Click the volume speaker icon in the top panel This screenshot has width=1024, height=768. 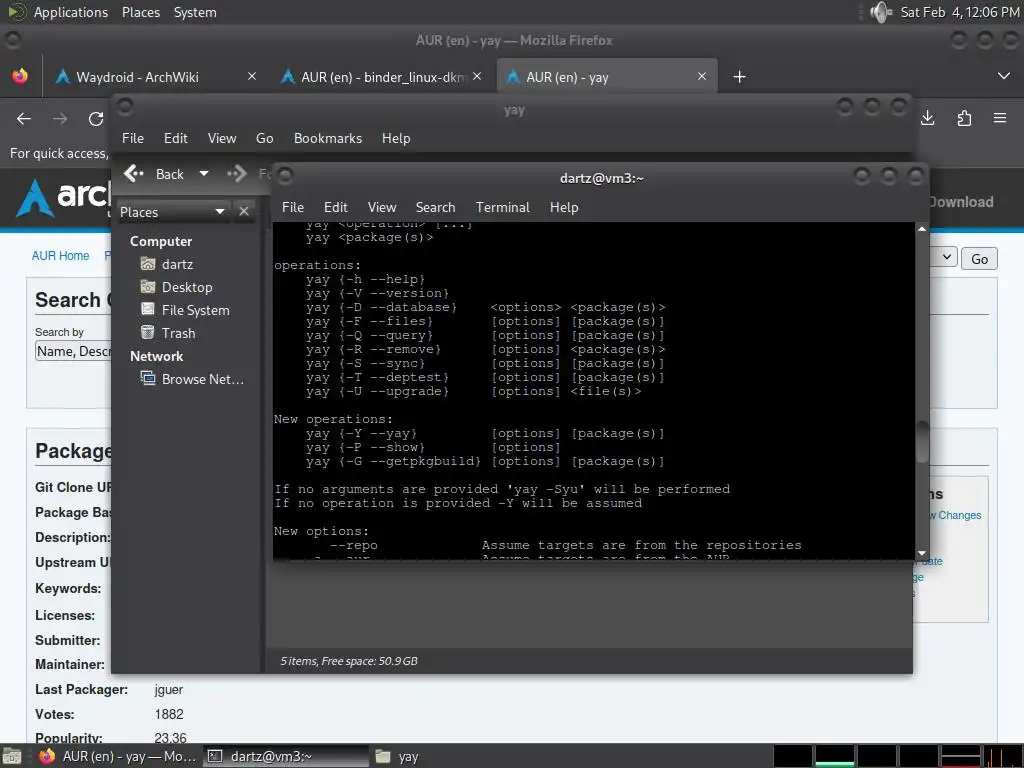(x=881, y=12)
